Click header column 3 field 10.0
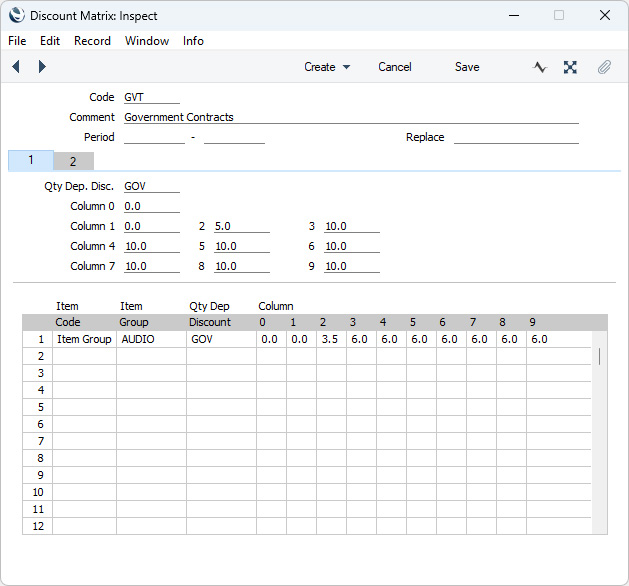 (x=352, y=227)
